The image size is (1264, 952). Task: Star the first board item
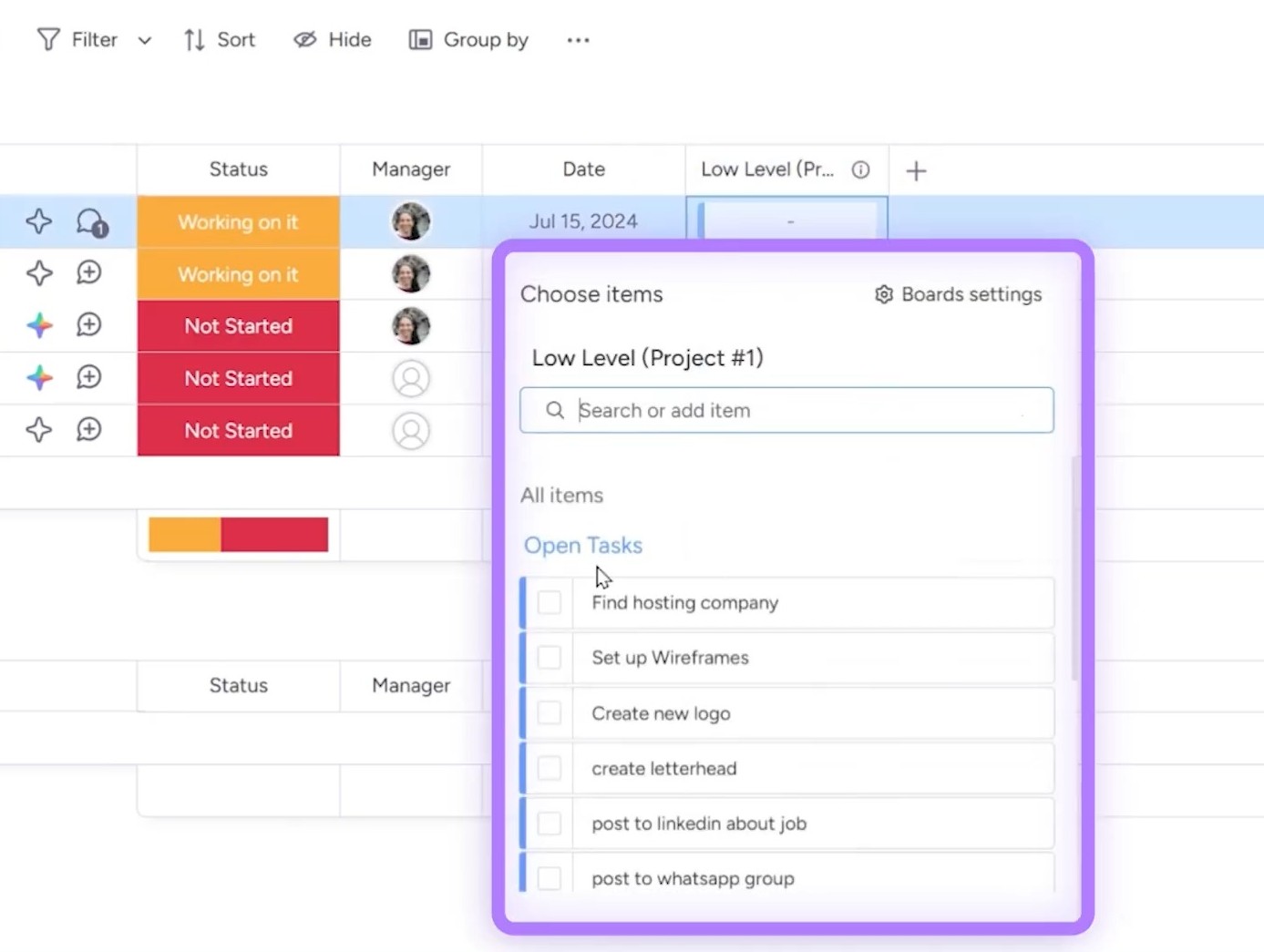[x=39, y=220]
